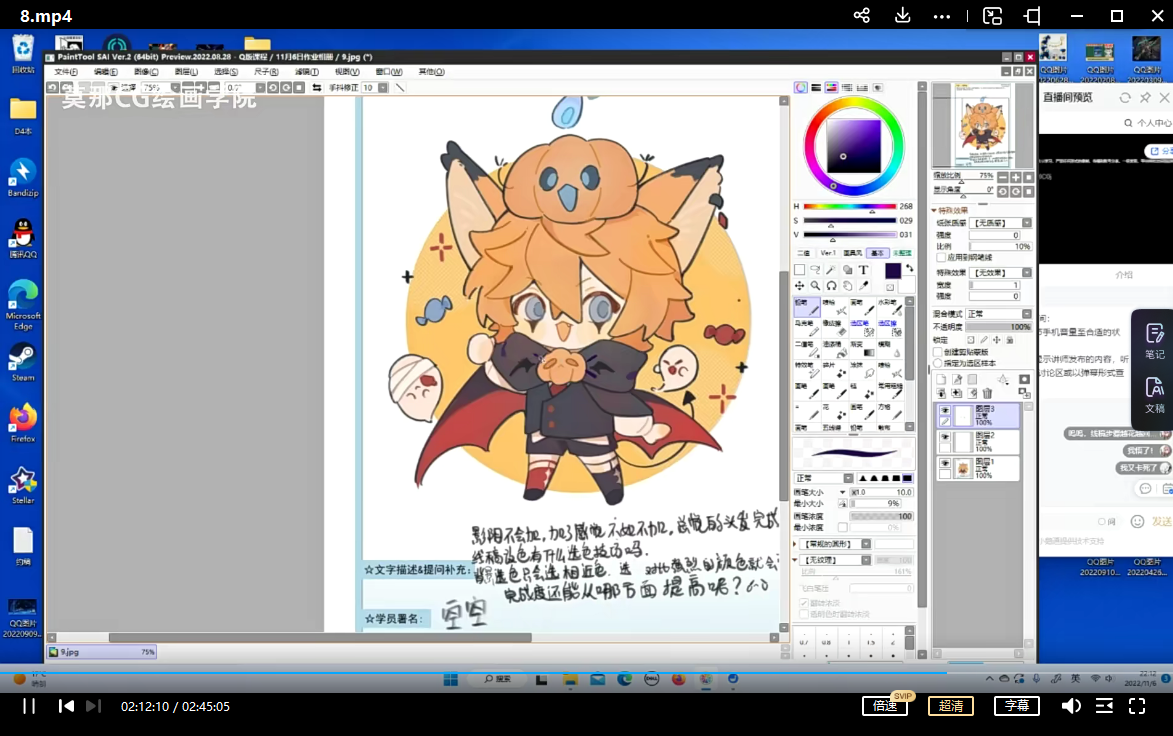Click the dark purple foreground color swatch
Screen dimensions: 1173x736
pos(892,270)
